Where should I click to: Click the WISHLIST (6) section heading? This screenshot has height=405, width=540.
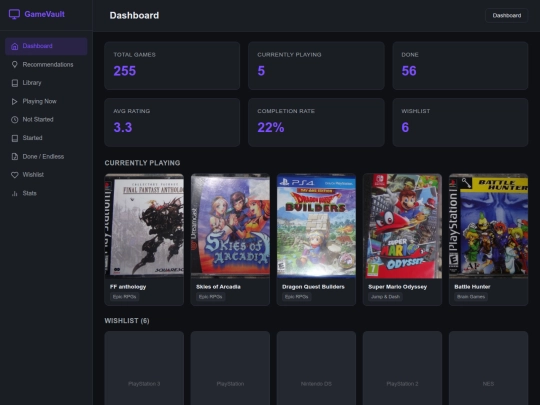[127, 321]
